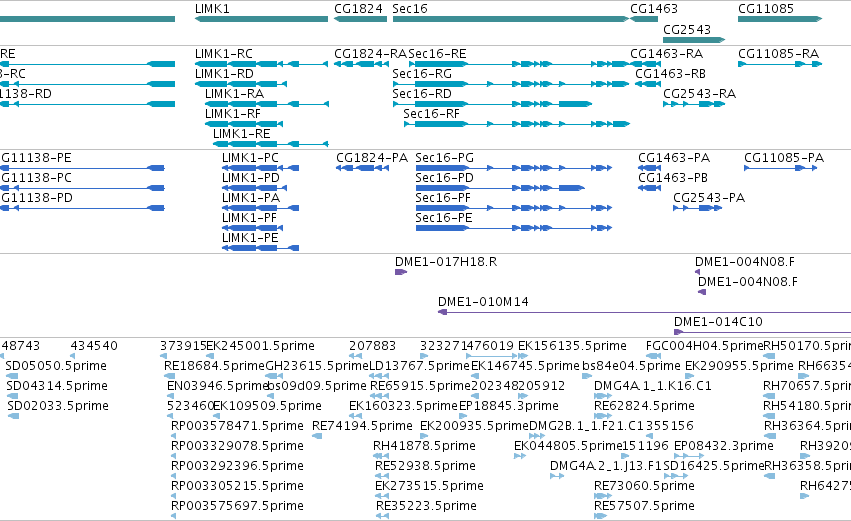
Task: Select the RE35223.5prime EST
Action: [x=383, y=517]
